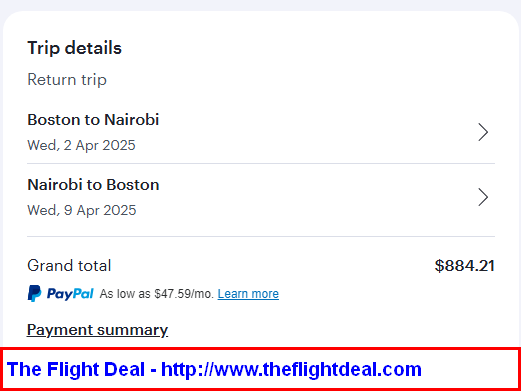
Task: Click the As low as $47.59/mo. text
Action: (x=157, y=294)
